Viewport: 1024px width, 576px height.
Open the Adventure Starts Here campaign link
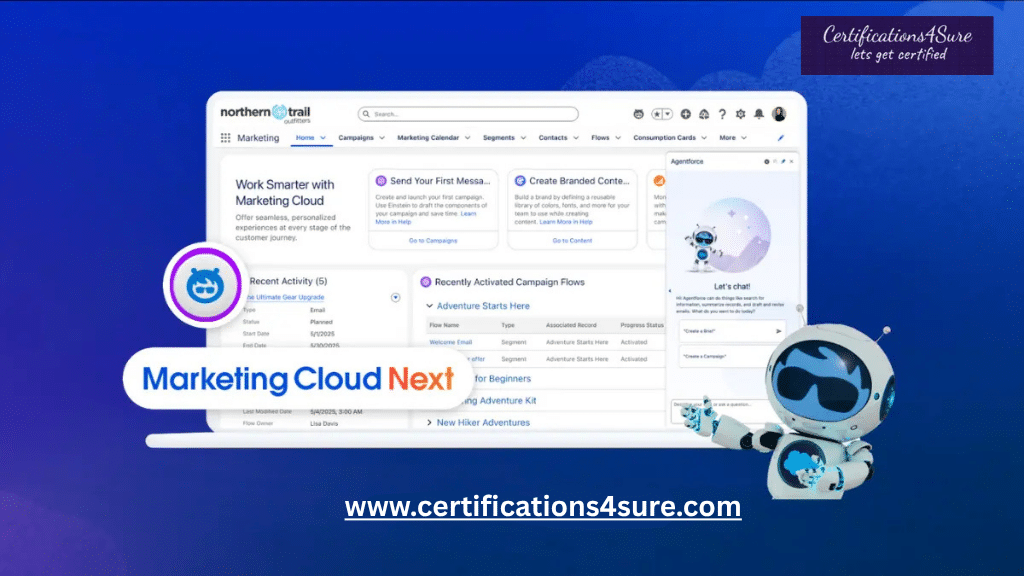(483, 306)
